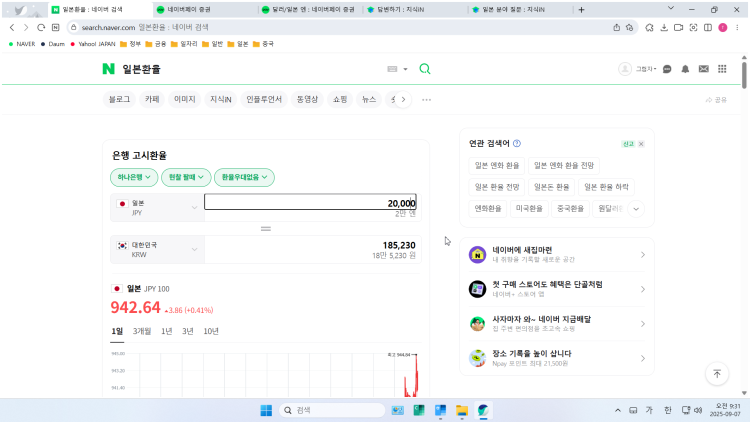Click the 공유 share button
The image size is (750, 422).
pyautogui.click(x=716, y=100)
